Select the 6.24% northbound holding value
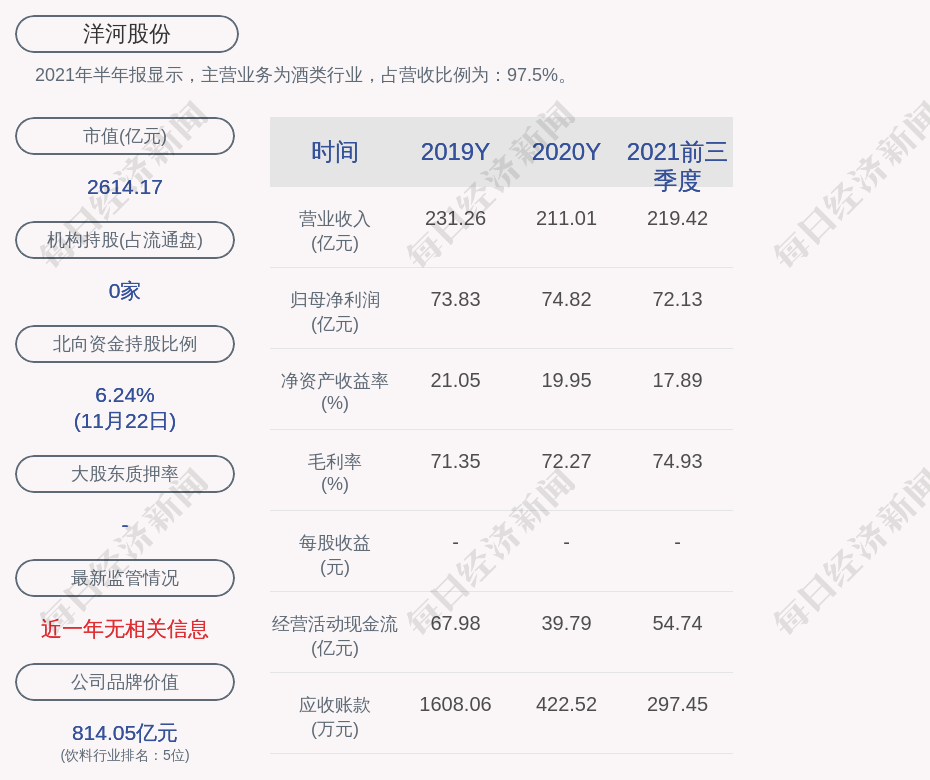The image size is (930, 780). coord(125,395)
